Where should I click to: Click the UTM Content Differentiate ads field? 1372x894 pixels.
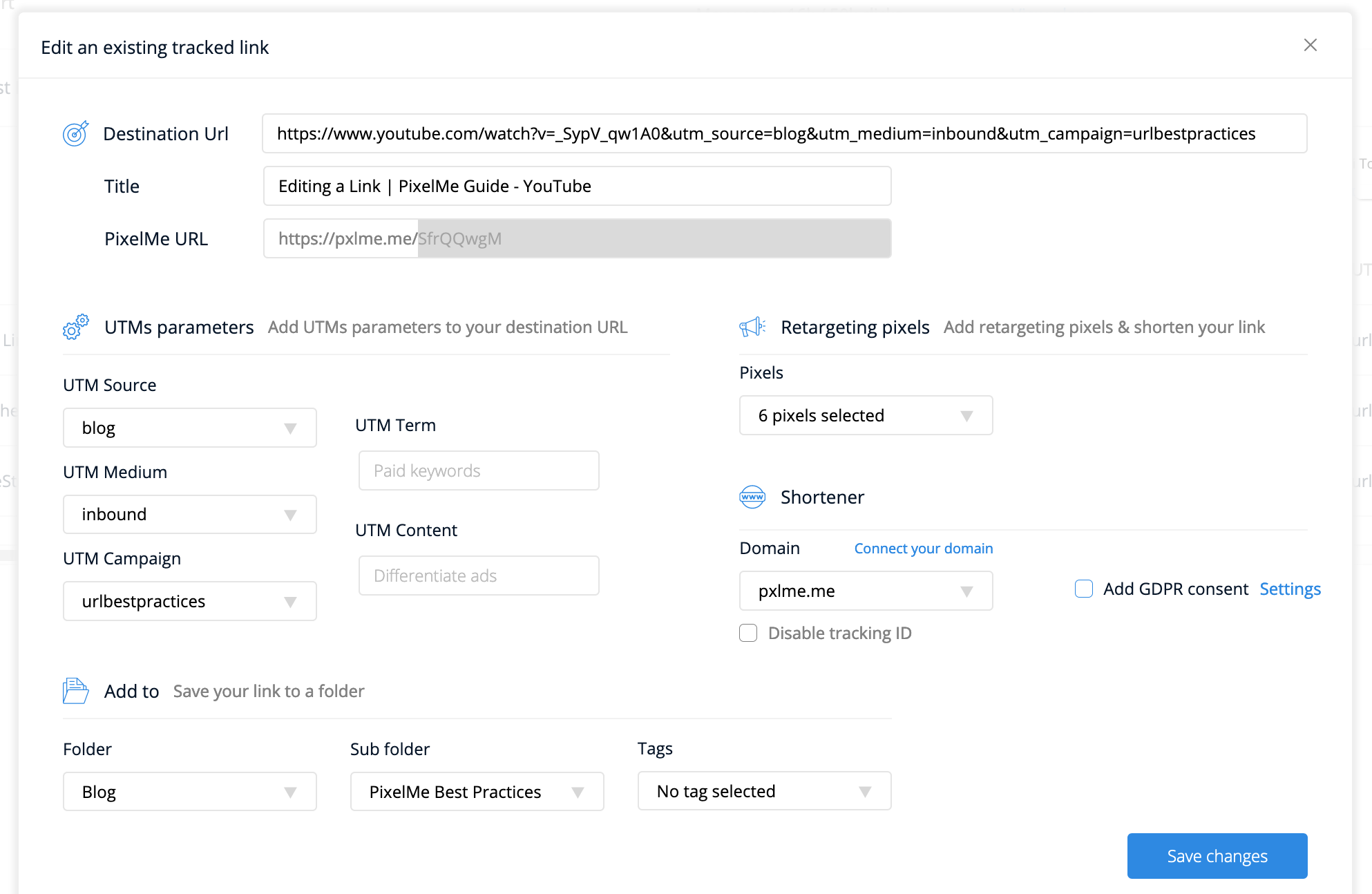click(x=479, y=576)
